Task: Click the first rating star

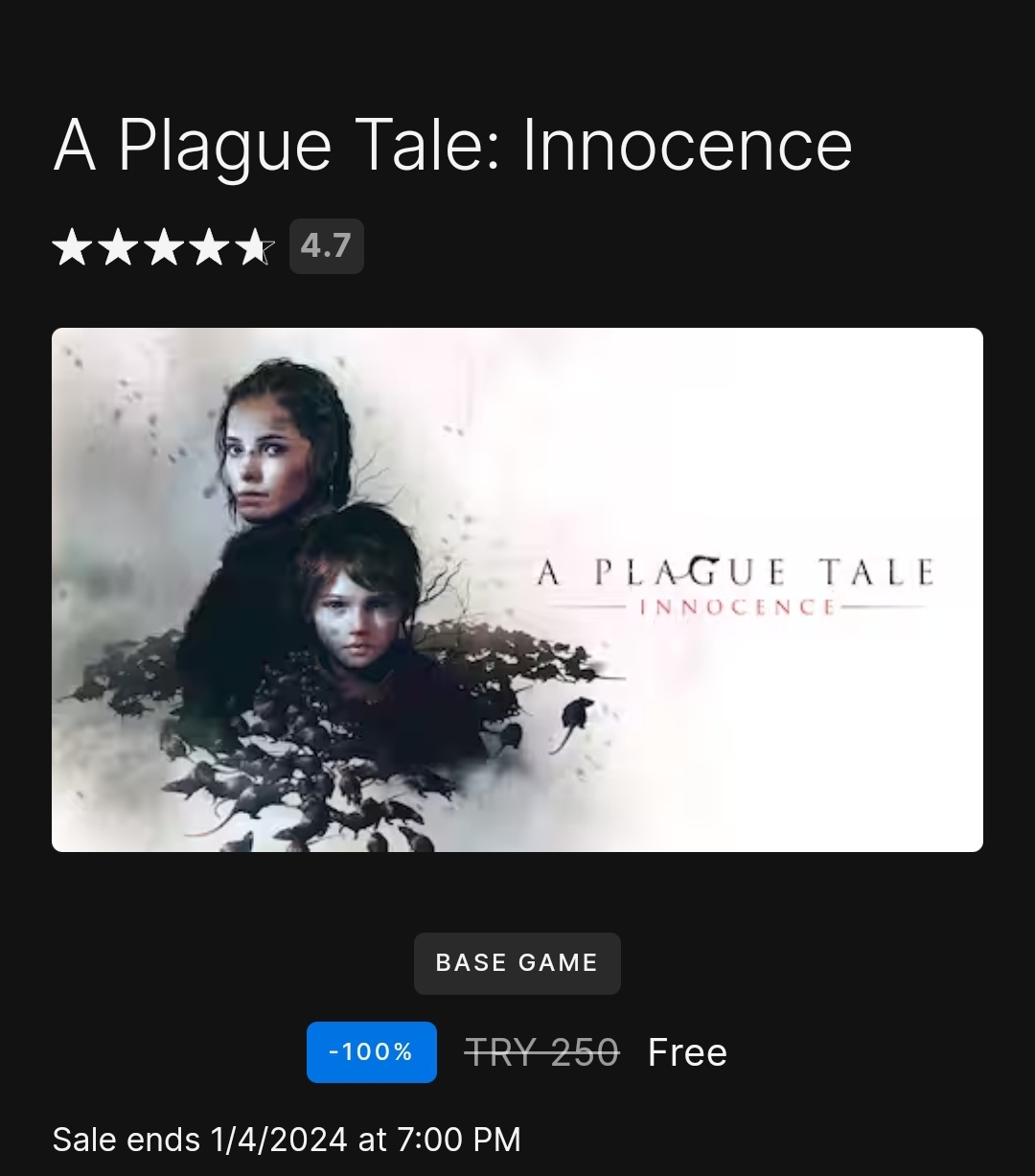Action: click(73, 247)
